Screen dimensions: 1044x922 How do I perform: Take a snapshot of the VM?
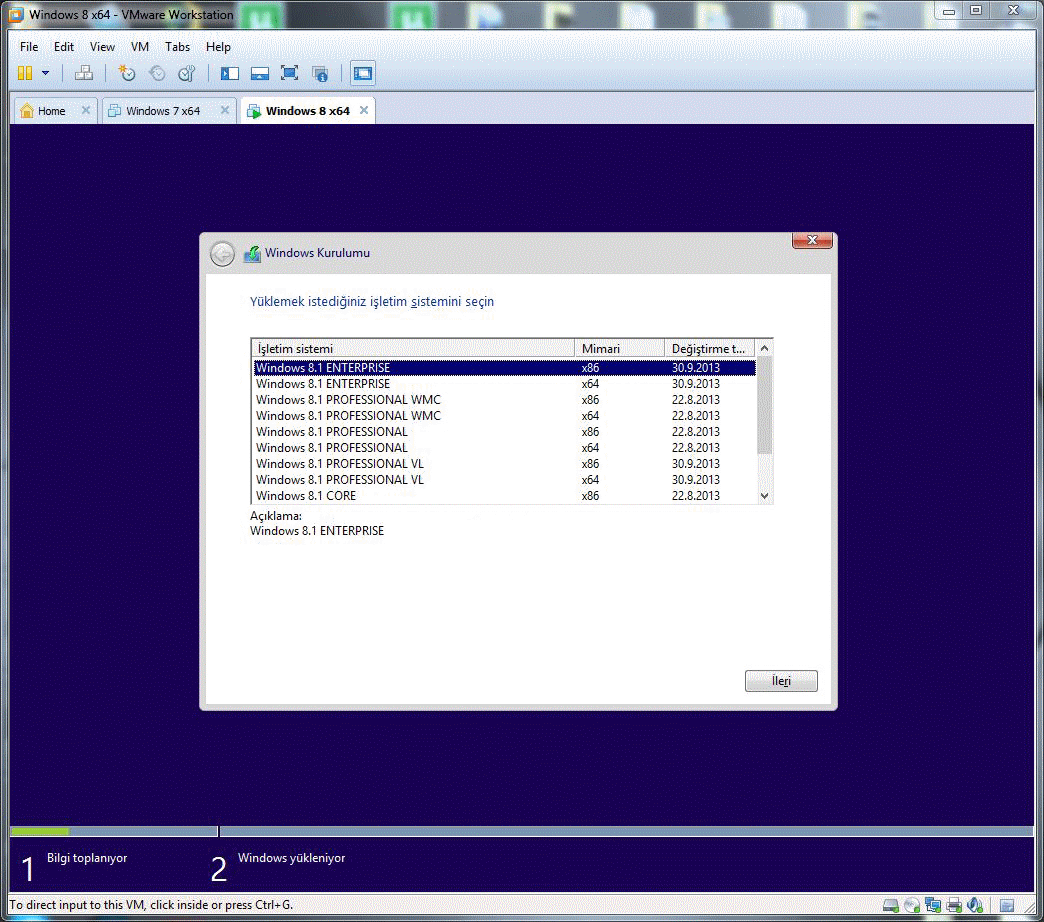pyautogui.click(x=127, y=73)
